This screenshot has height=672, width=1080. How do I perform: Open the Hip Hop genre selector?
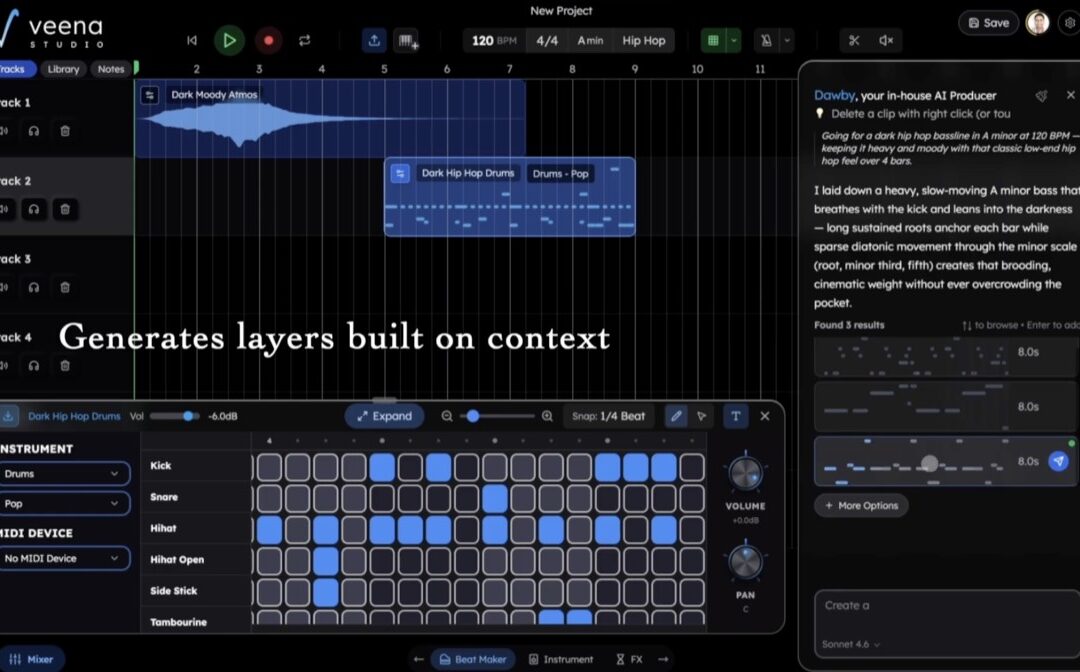point(644,41)
